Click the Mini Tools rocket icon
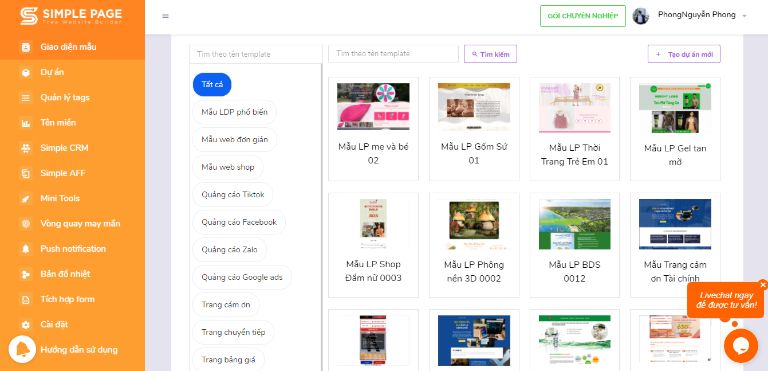The image size is (768, 371). pos(25,198)
